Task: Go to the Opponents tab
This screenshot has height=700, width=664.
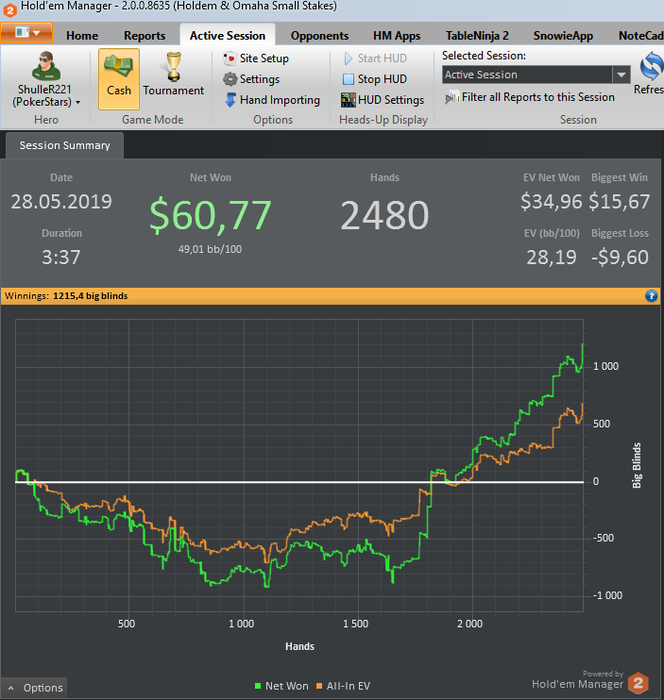Action: coord(320,36)
